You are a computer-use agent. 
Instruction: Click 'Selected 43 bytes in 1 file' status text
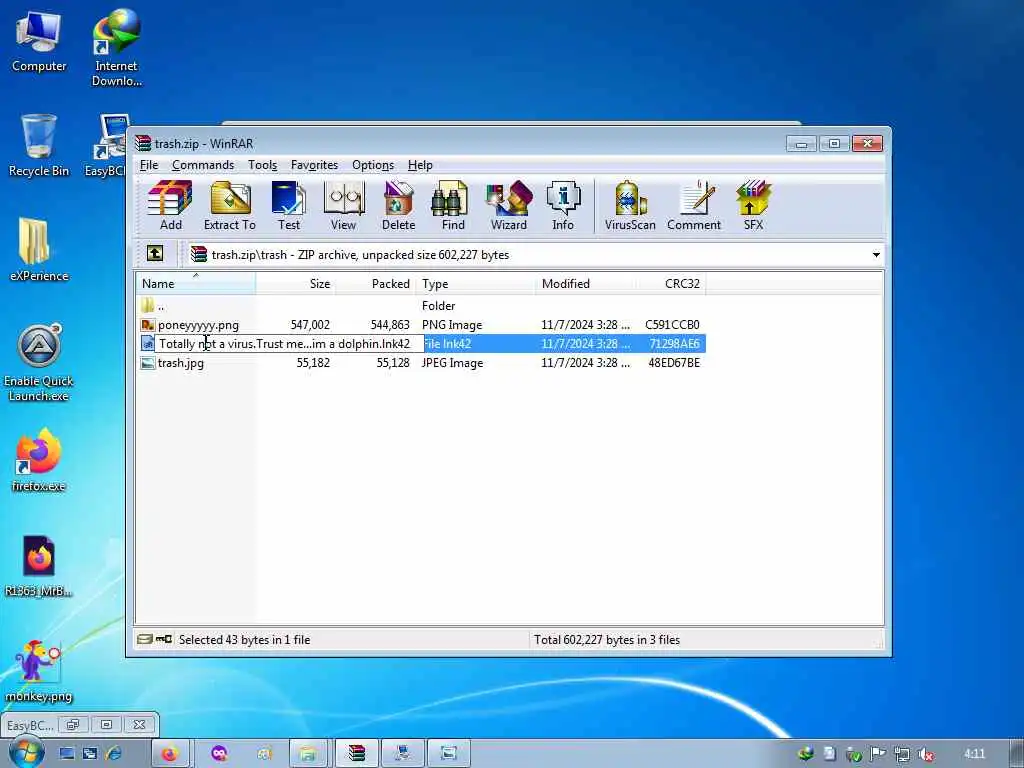click(x=244, y=640)
